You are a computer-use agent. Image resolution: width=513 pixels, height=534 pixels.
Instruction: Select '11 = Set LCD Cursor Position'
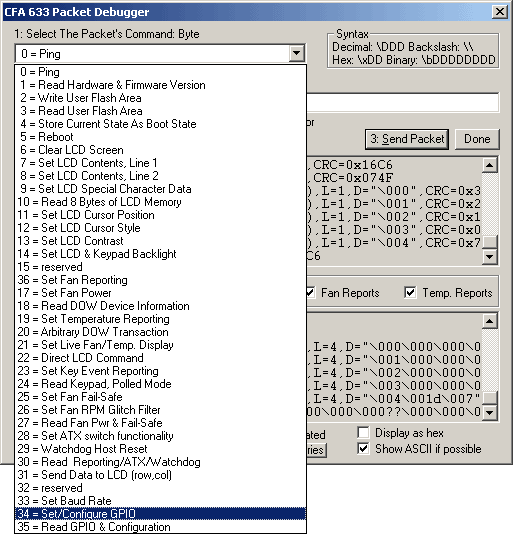click(160, 215)
